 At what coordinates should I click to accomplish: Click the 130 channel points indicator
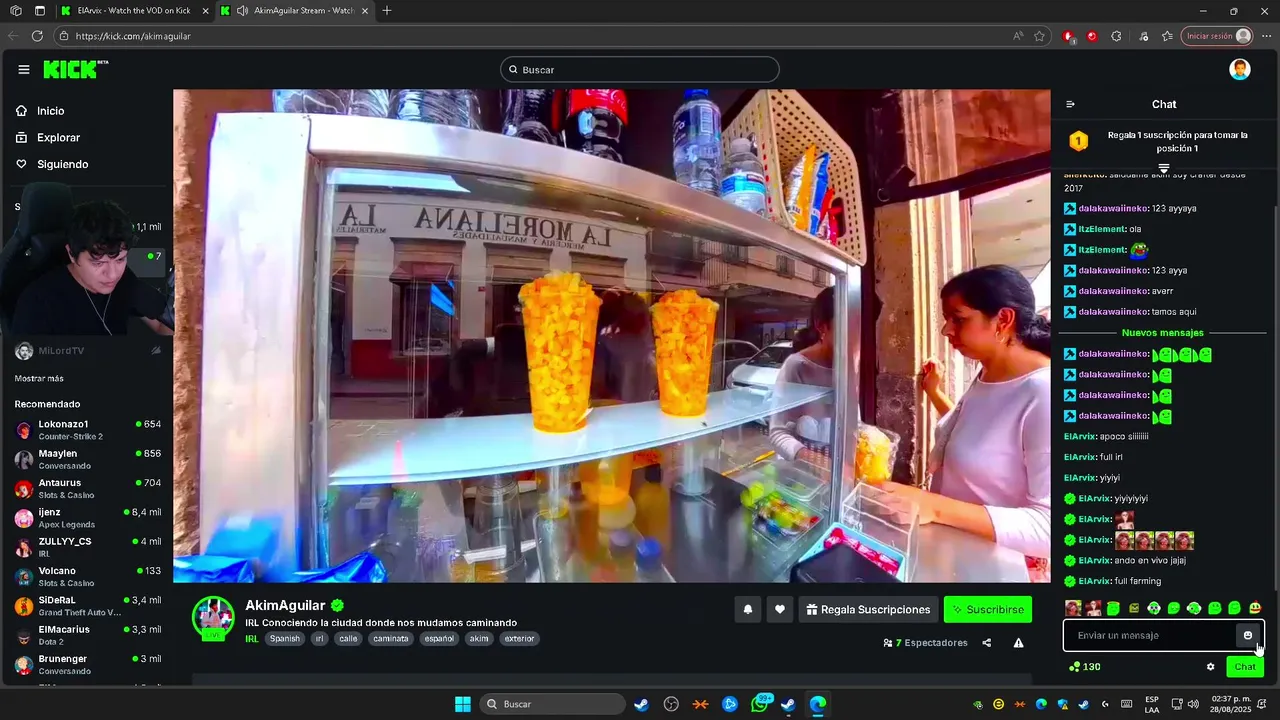point(1085,667)
